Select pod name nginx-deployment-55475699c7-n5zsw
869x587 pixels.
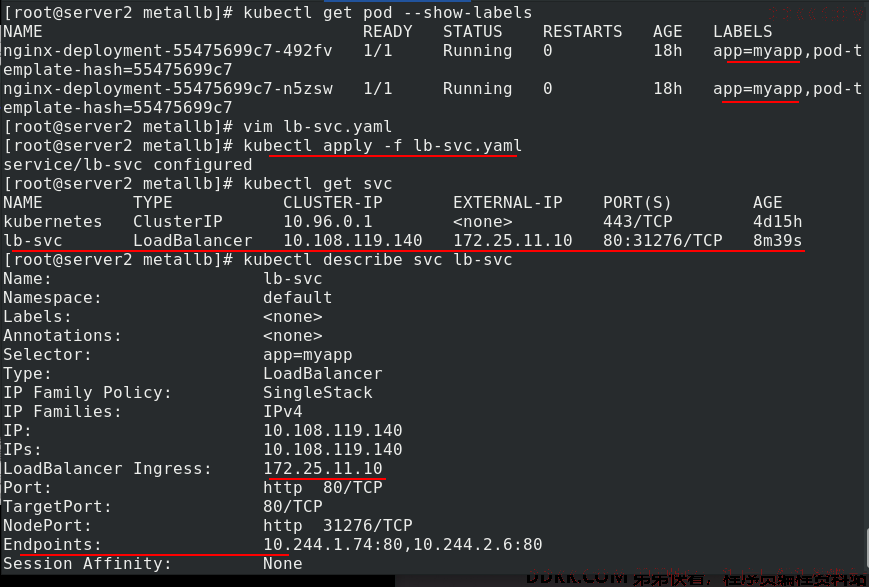click(168, 89)
